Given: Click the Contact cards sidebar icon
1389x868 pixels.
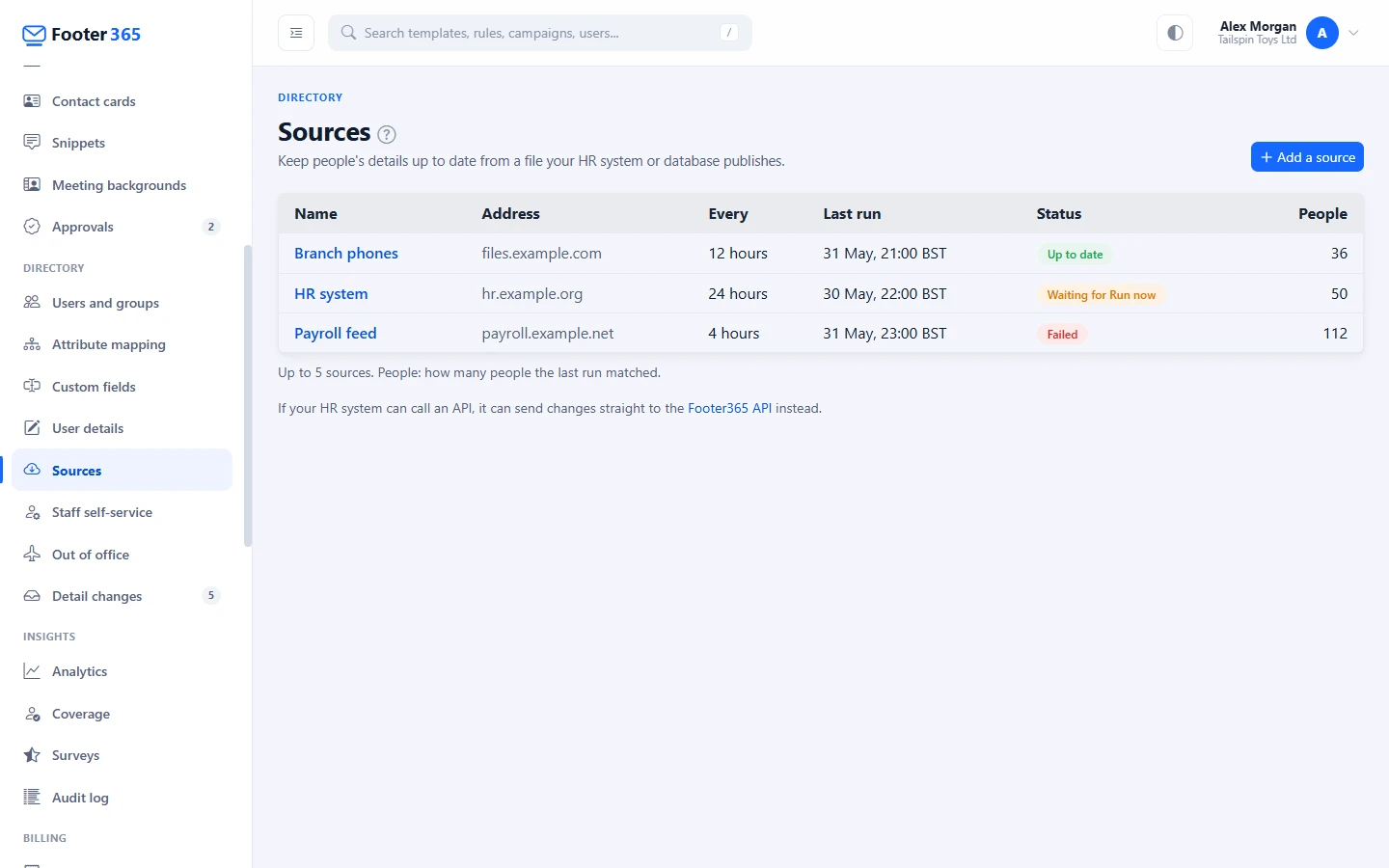Looking at the screenshot, I should [32, 101].
